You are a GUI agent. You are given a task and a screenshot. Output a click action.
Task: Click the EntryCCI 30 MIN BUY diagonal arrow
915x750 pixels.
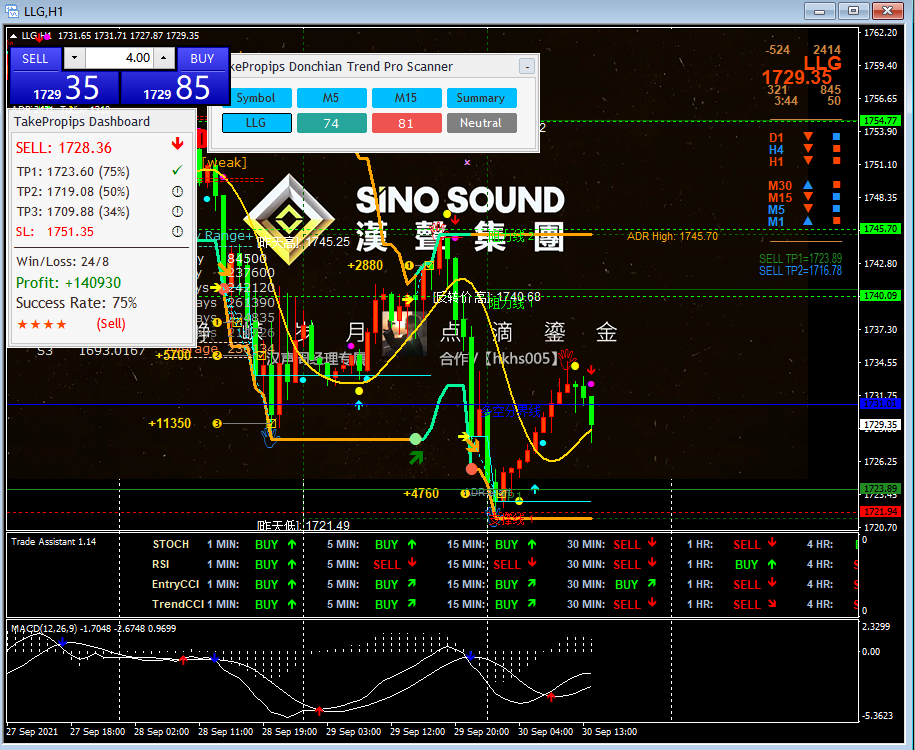coord(652,583)
